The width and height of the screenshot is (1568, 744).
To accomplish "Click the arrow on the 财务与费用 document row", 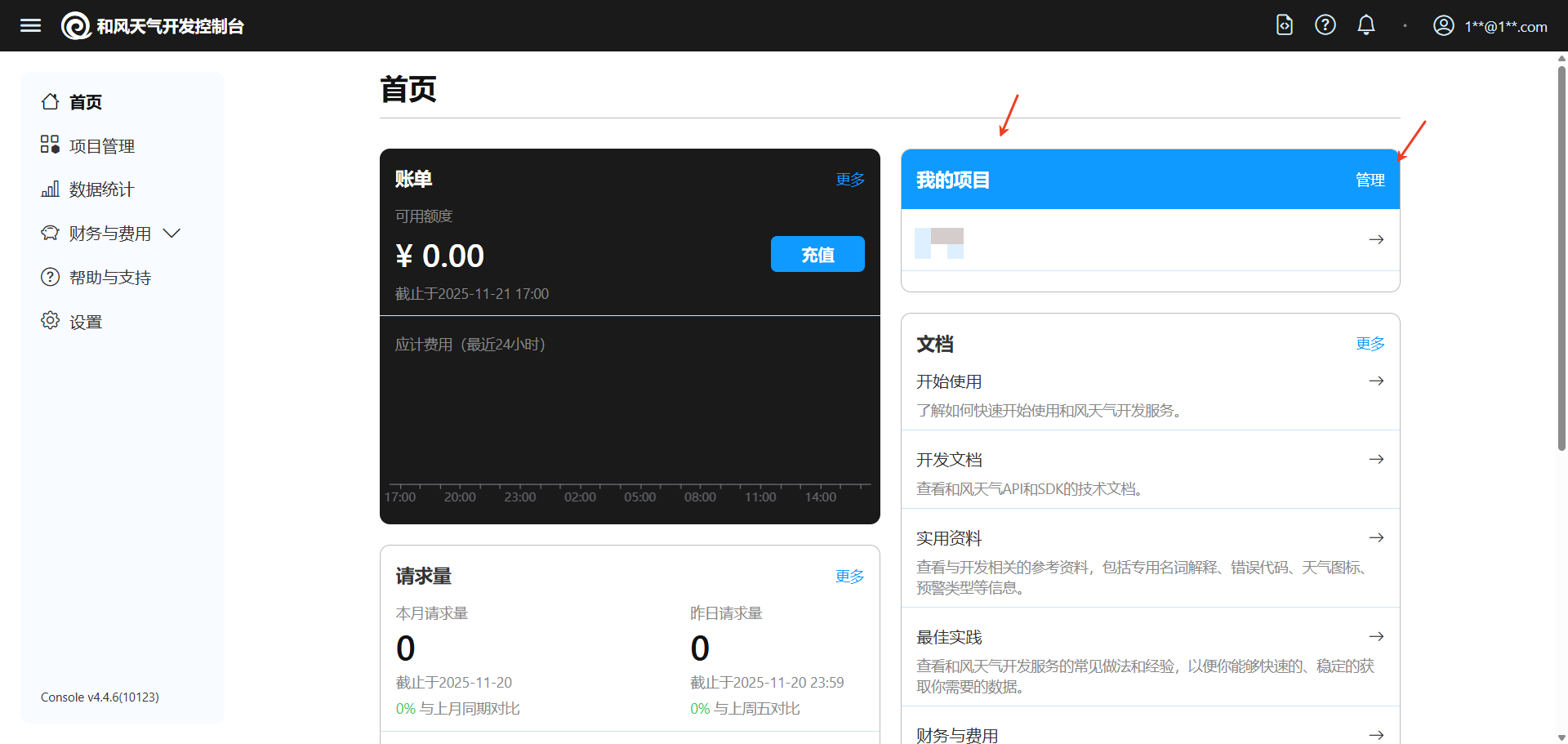I will pos(1376,735).
